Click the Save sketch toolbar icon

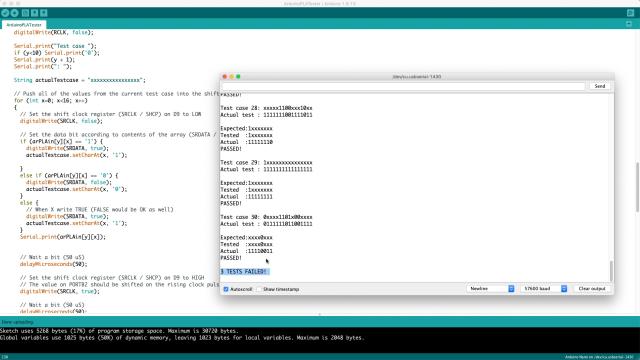coord(44,13)
